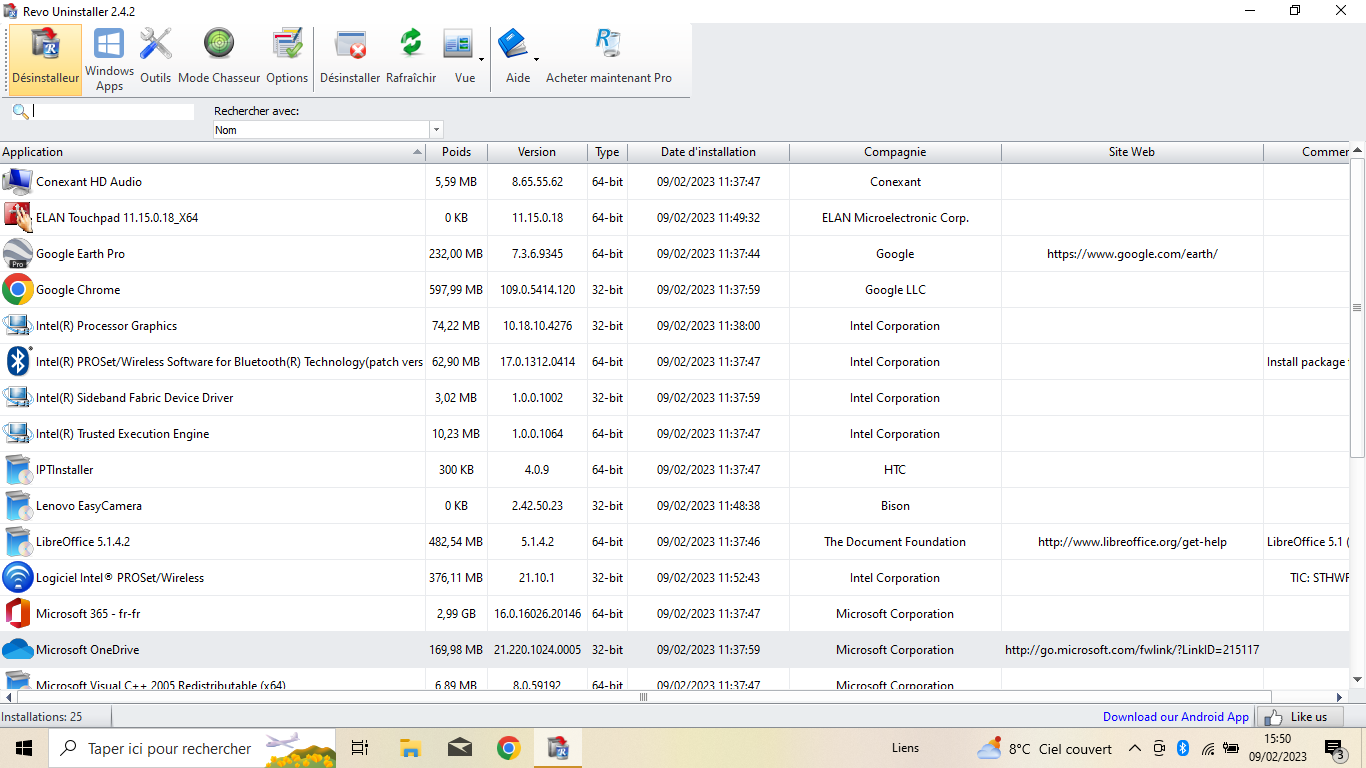Click the 597,99 MB size cell
Image resolution: width=1366 pixels, height=768 pixels.
[x=456, y=290]
